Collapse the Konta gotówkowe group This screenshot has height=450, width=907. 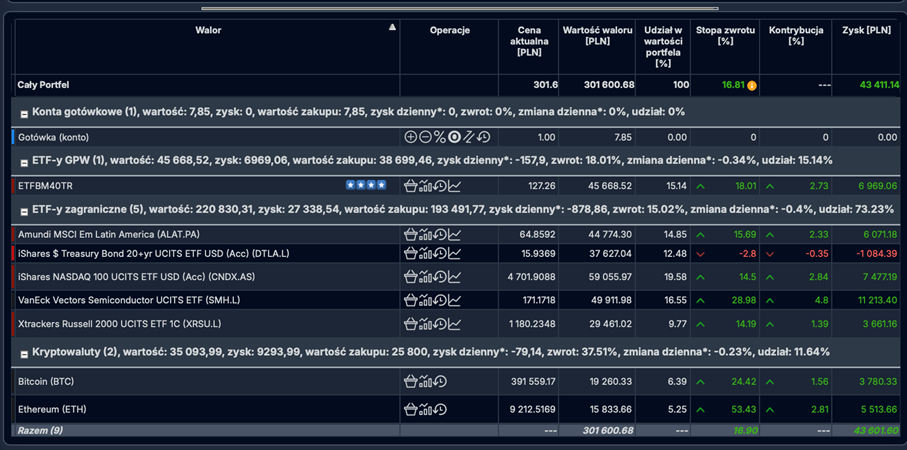point(24,113)
